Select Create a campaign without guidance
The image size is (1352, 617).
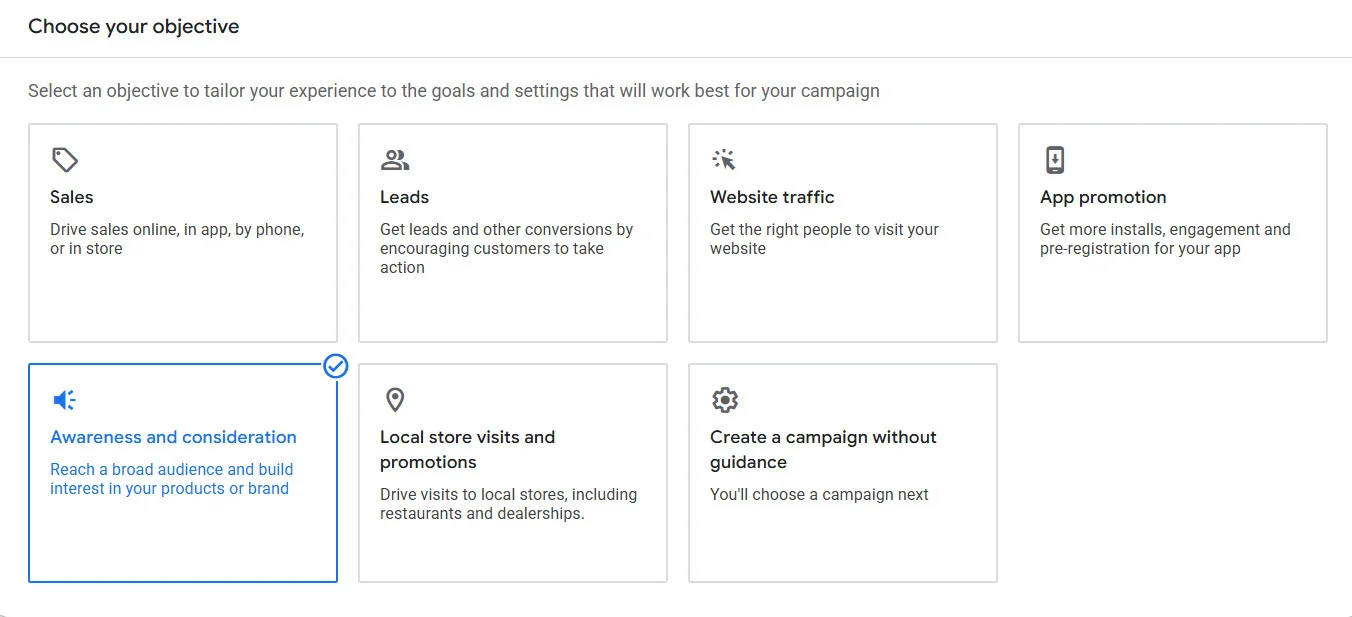point(842,472)
